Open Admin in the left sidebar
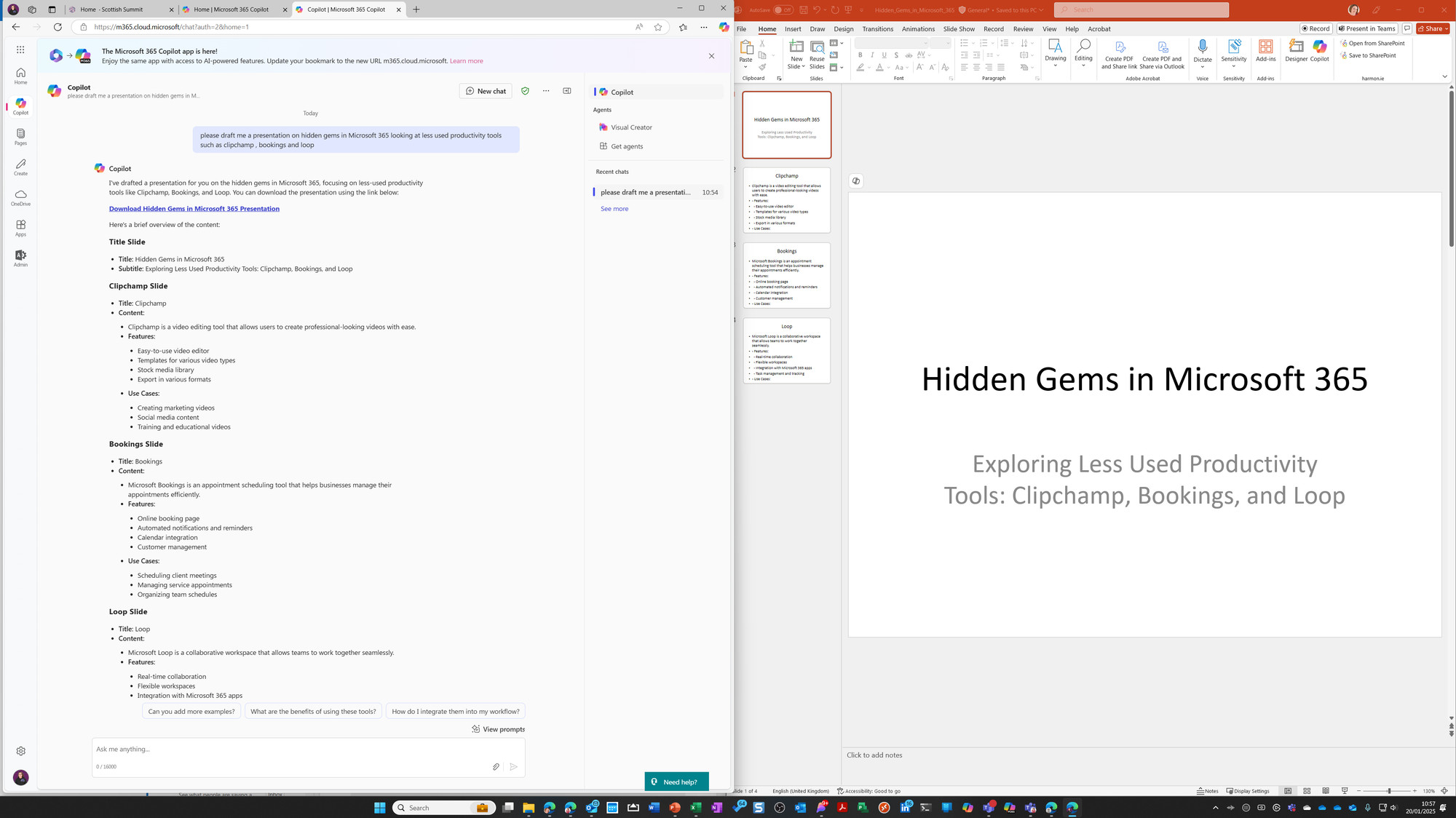1456x818 pixels. (20, 258)
